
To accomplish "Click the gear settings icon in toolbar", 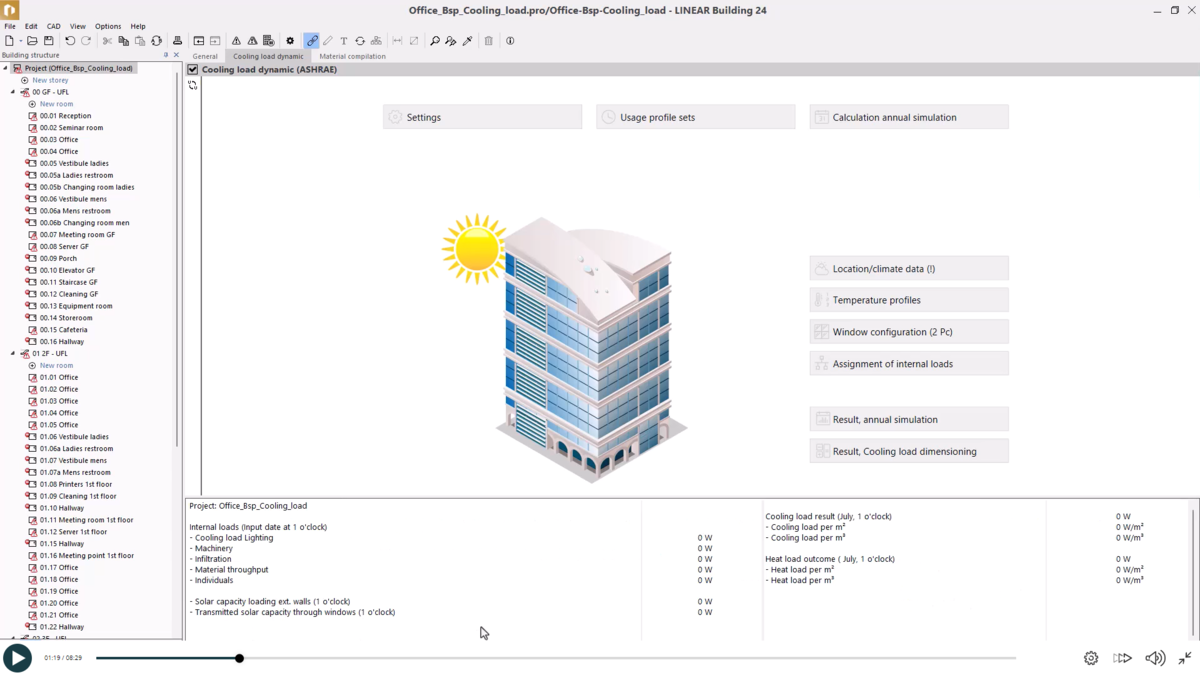I will tap(290, 41).
